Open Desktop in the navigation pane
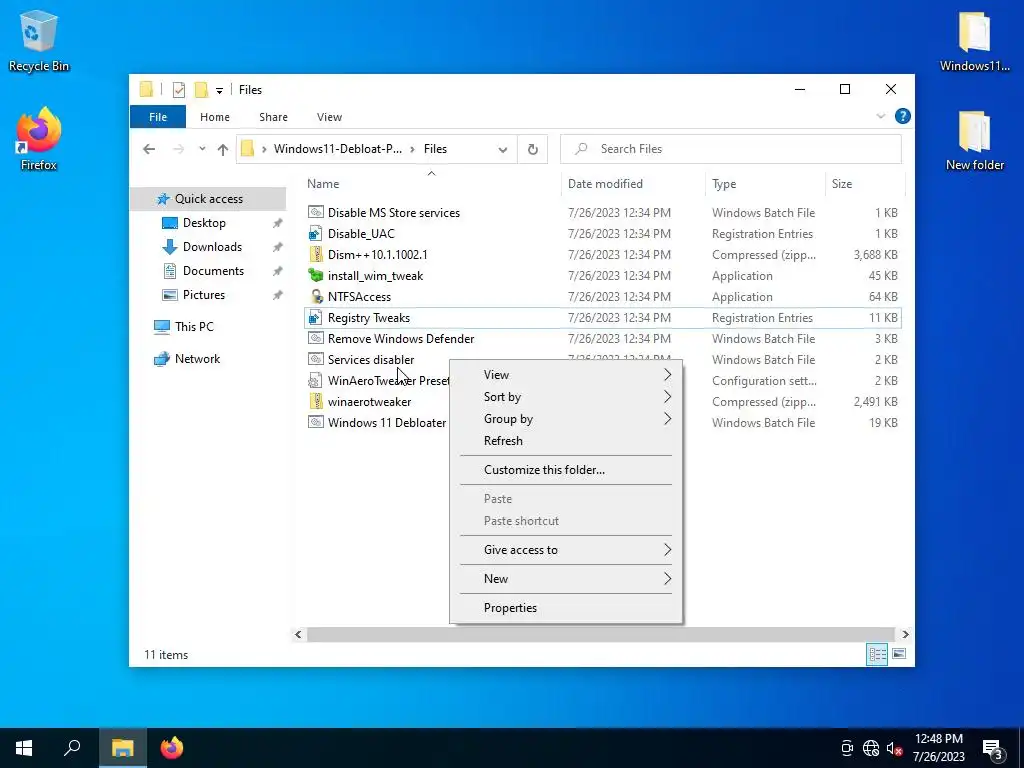 coord(204,223)
